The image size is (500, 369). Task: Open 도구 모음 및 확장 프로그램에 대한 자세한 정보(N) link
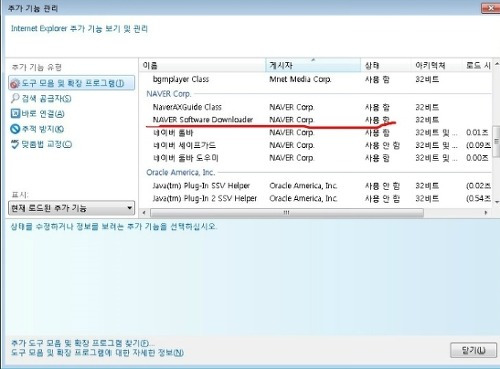point(97,352)
